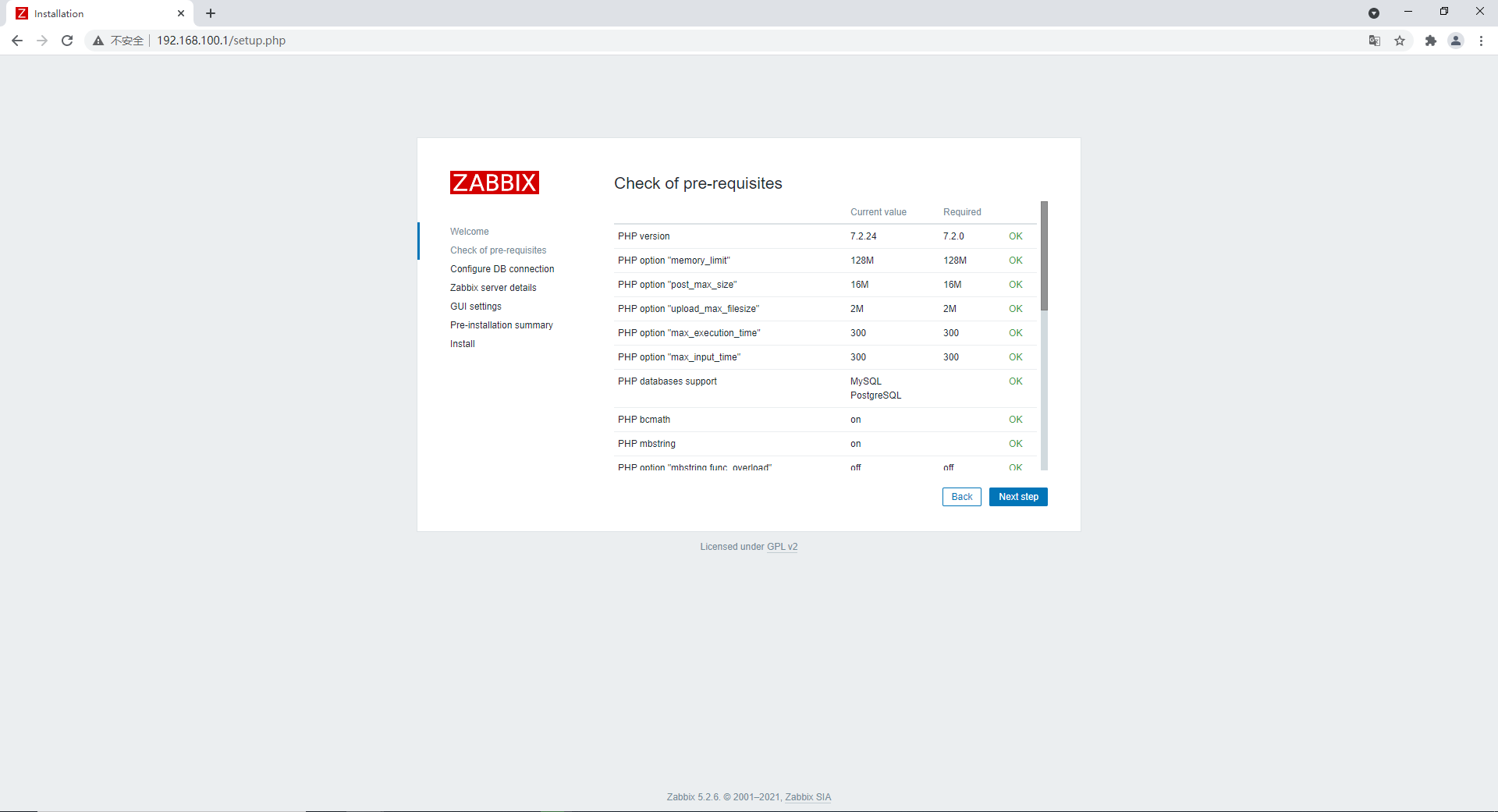Open Chrome three-dot menu
Viewport: 1498px width, 812px height.
pyautogui.click(x=1481, y=41)
